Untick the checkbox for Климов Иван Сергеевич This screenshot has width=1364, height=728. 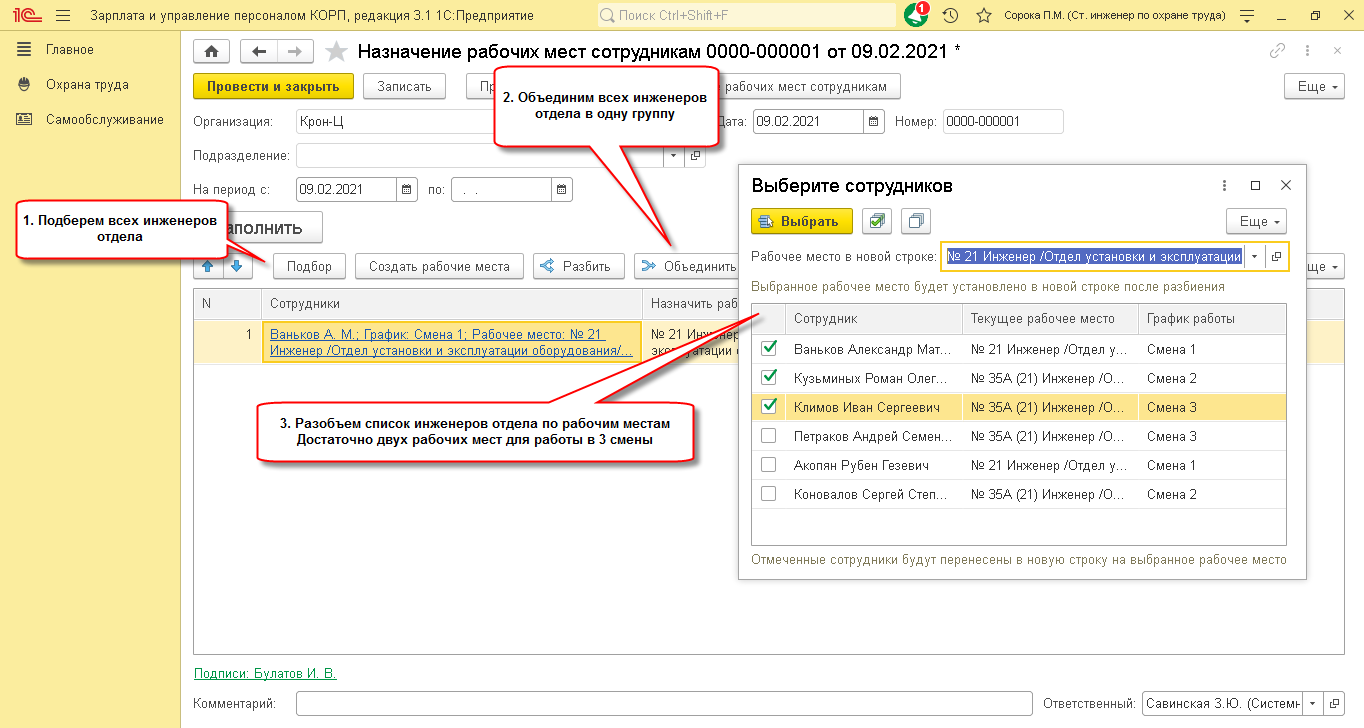click(769, 407)
